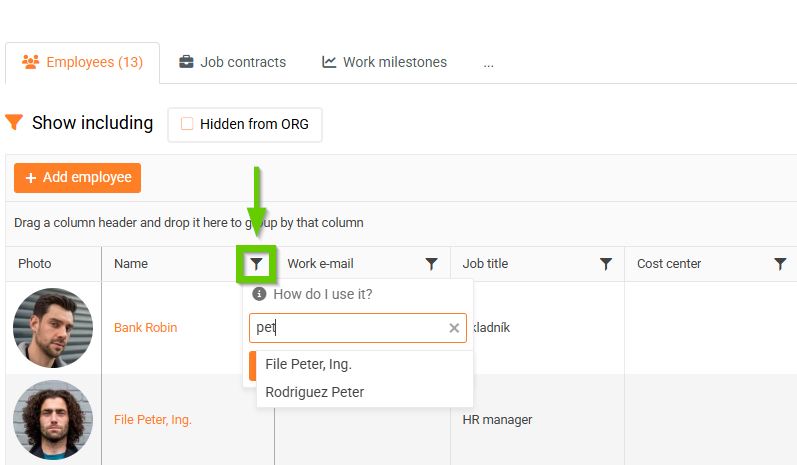This screenshot has width=797, height=465.
Task: Select 'File Peter, Ing.' from suggestions
Action: (x=309, y=364)
